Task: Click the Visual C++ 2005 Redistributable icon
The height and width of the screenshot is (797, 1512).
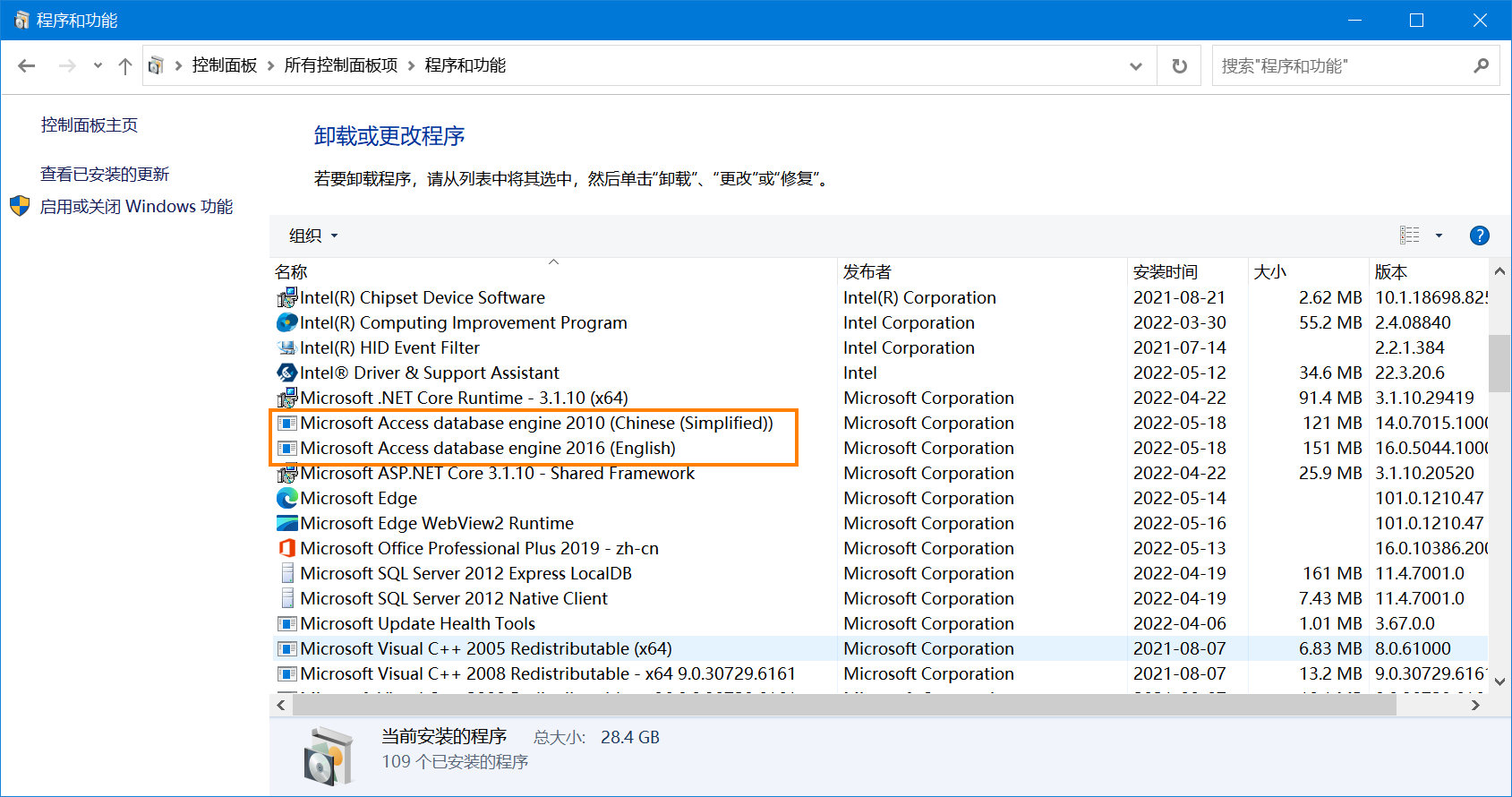Action: coord(286,648)
